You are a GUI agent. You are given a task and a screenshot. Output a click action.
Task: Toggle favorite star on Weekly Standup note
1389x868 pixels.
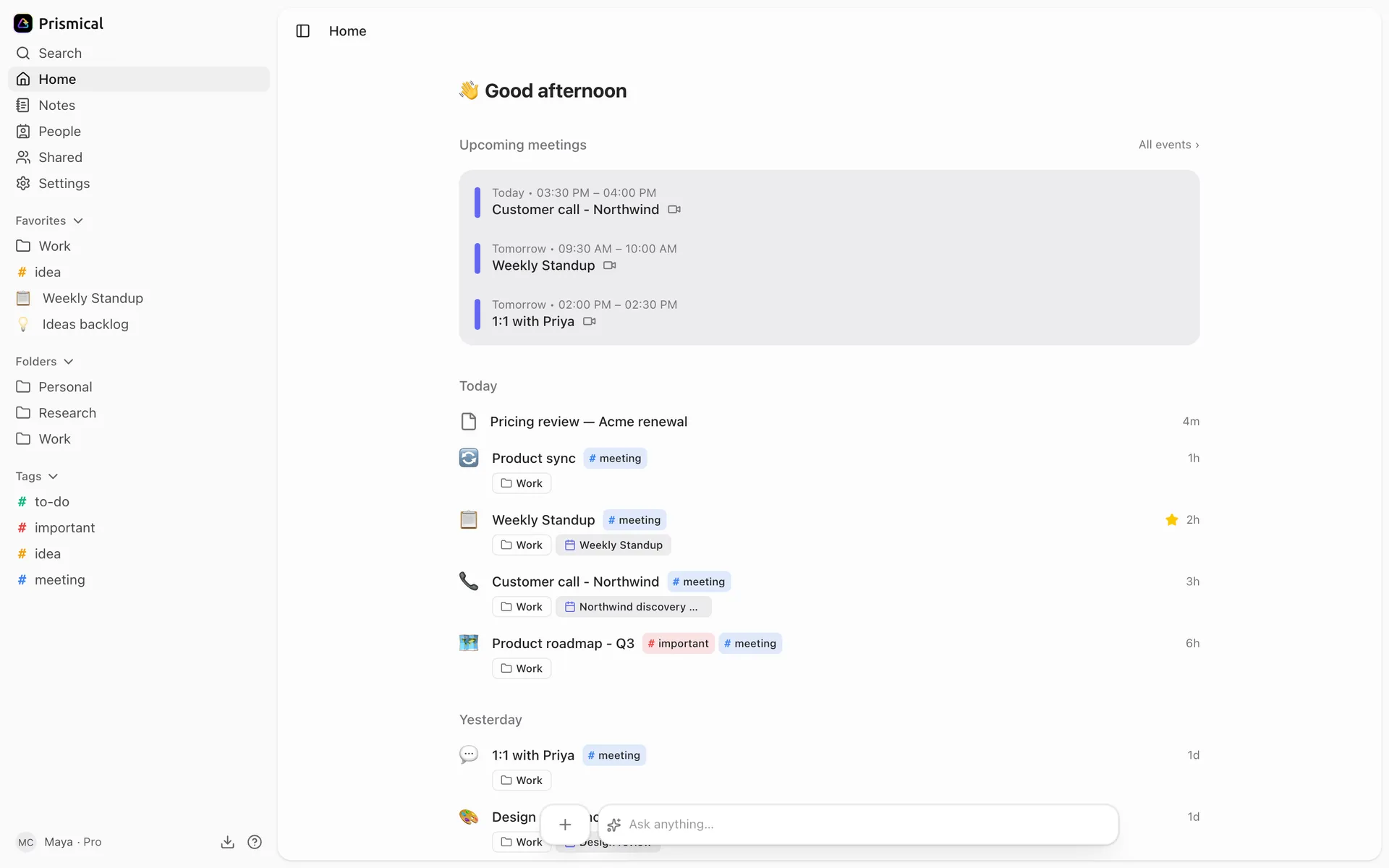coord(1172,520)
